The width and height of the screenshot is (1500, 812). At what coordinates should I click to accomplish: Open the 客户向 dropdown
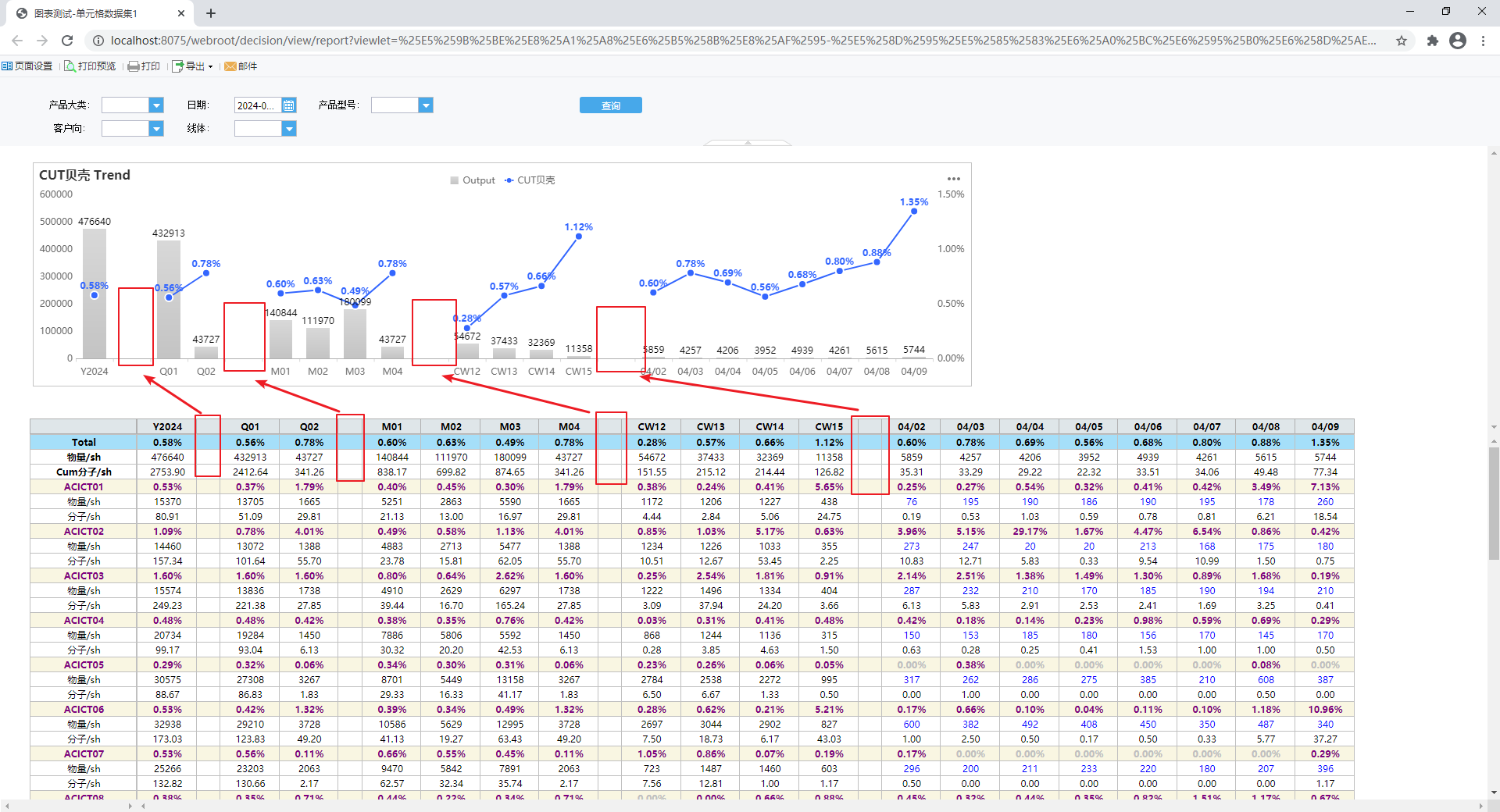[x=156, y=129]
